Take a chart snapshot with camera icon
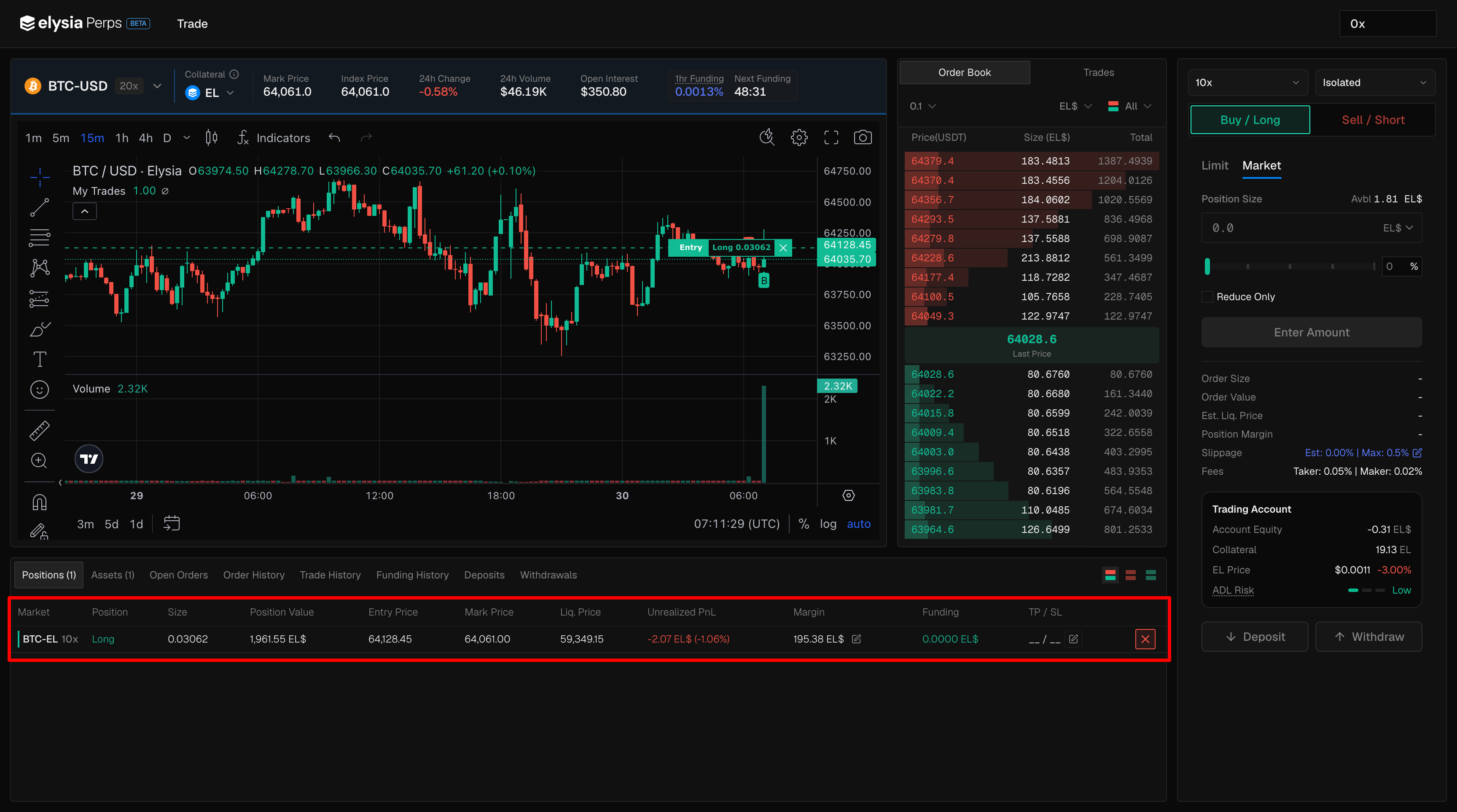This screenshot has width=1457, height=812. [863, 137]
